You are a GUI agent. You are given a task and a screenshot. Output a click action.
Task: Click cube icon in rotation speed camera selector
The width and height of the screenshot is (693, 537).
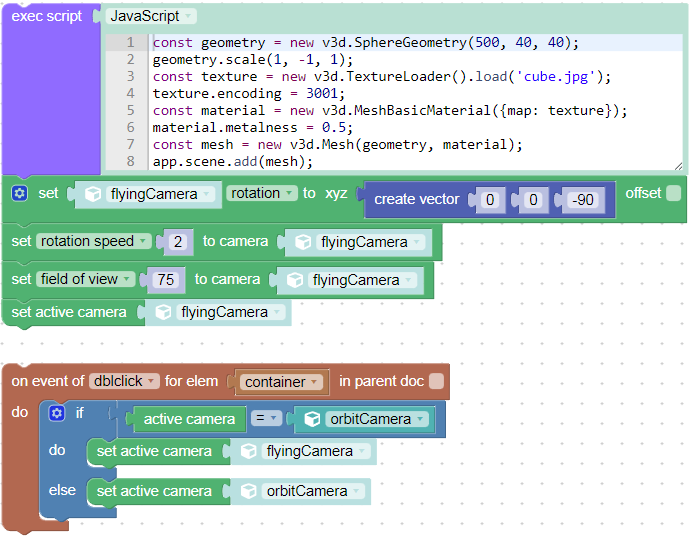(303, 242)
